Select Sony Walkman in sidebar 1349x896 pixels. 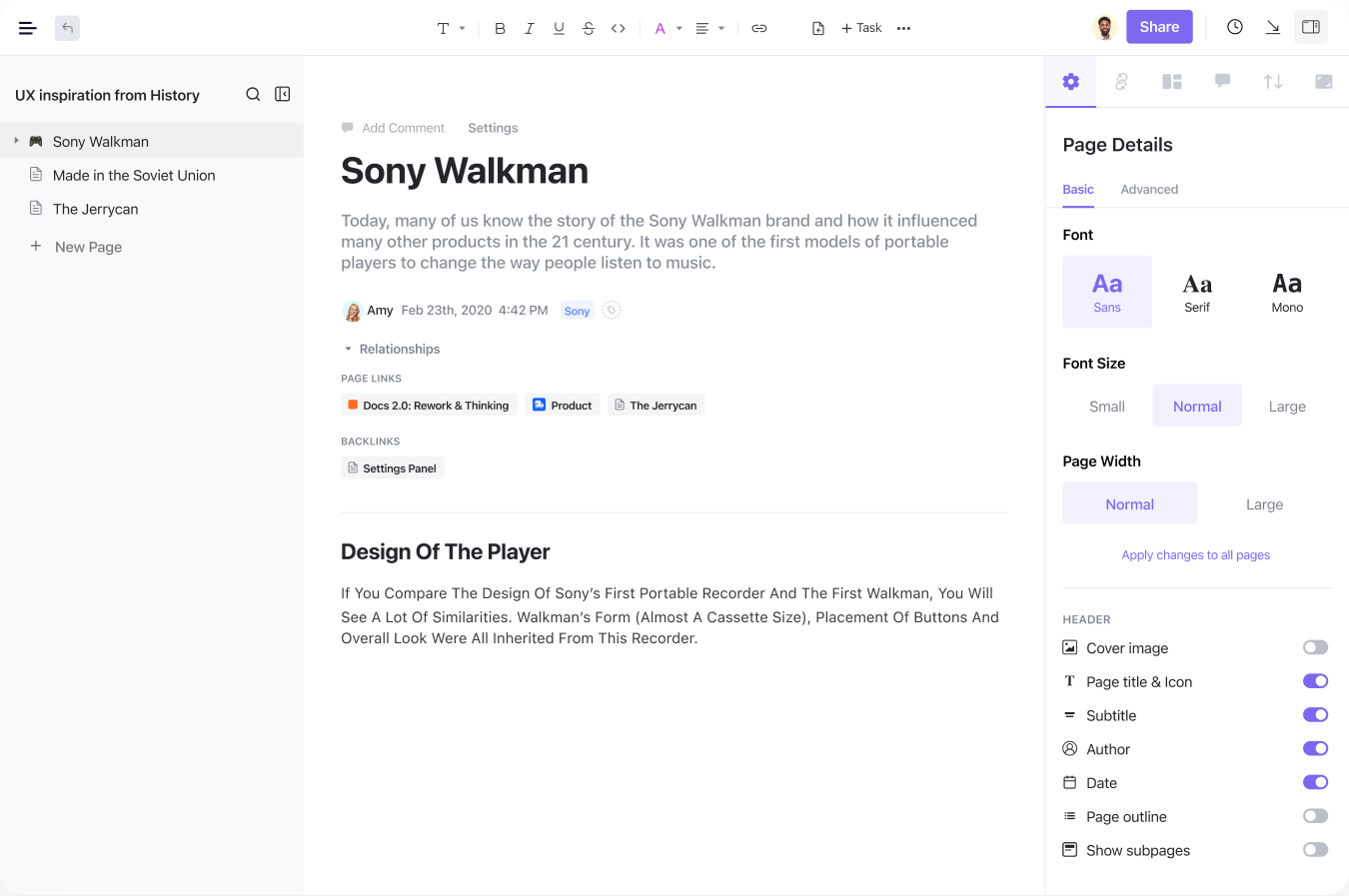pyautogui.click(x=152, y=141)
